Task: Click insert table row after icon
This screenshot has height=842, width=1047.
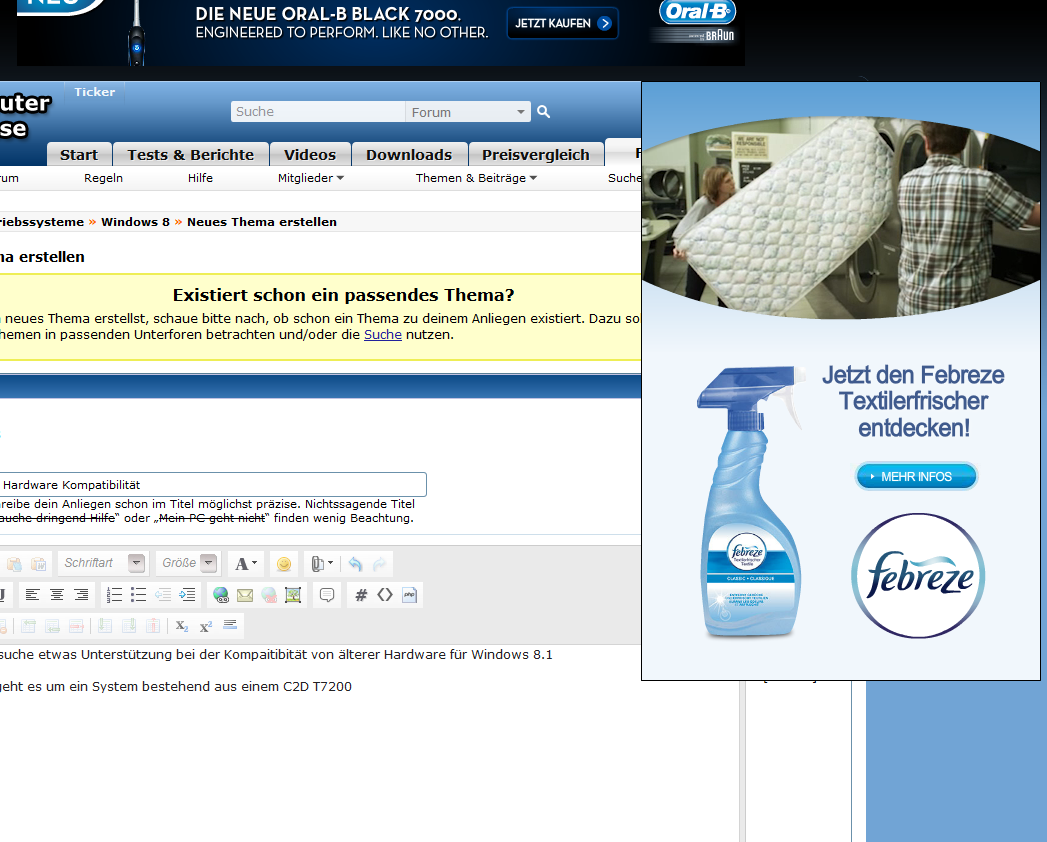Action: click(x=52, y=626)
